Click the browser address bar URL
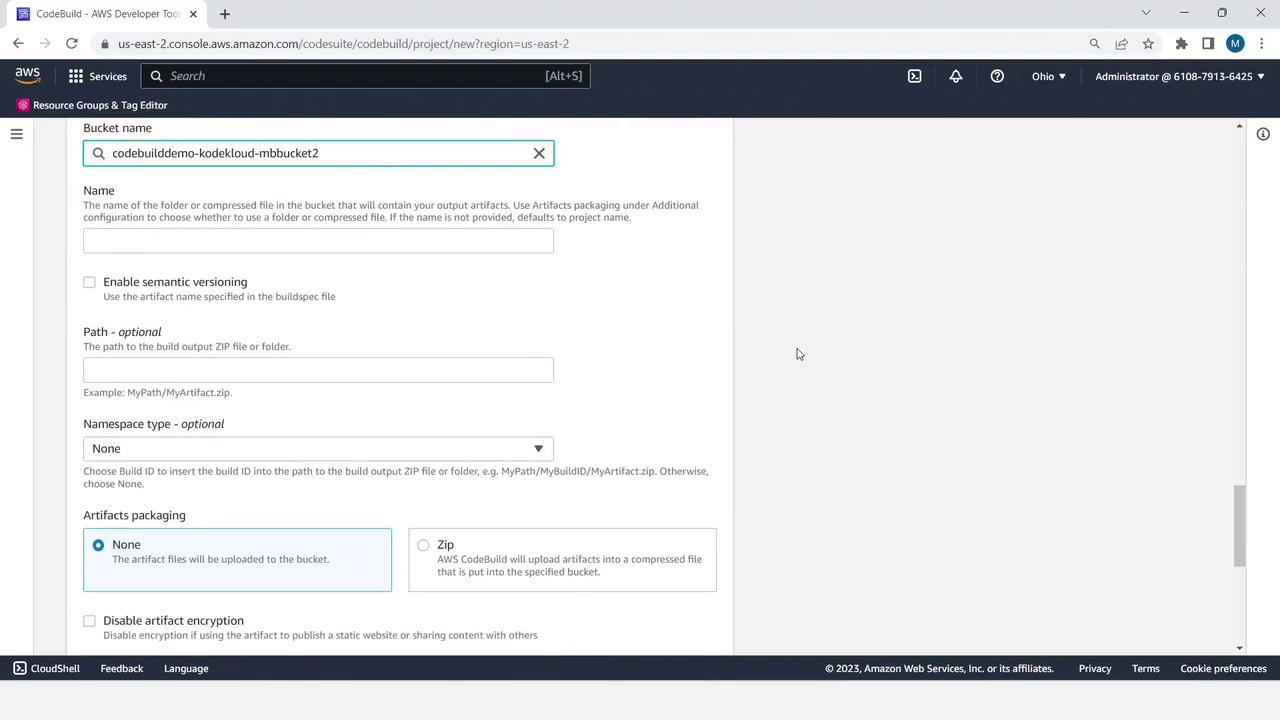This screenshot has width=1280, height=720. [343, 44]
